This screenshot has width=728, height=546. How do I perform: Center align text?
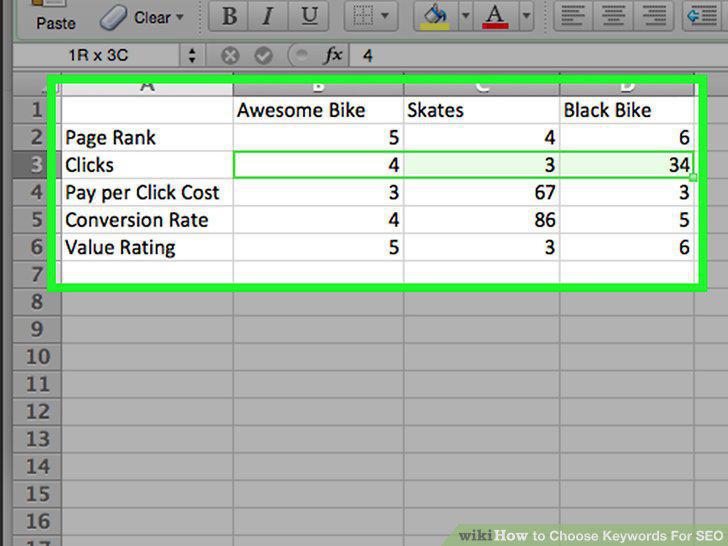point(613,16)
